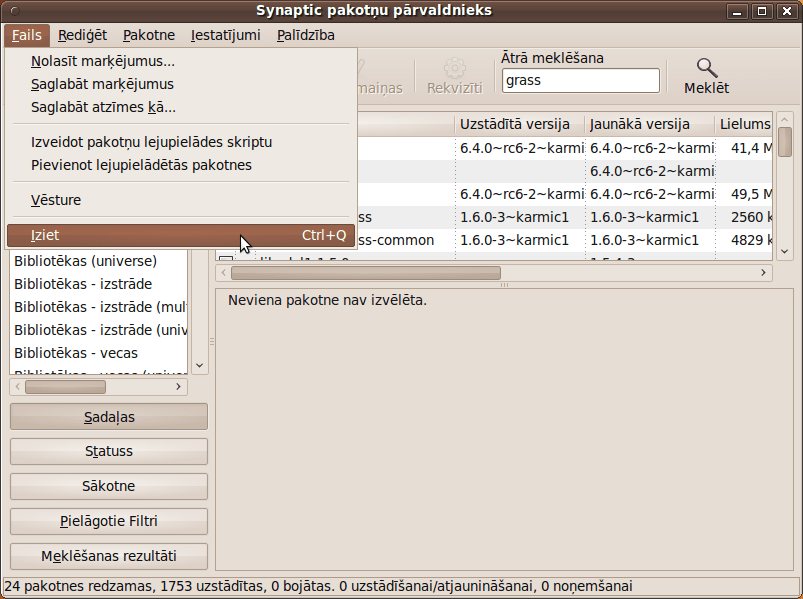This screenshot has width=803, height=599.
Task: Click the status bar package count text
Action: (x=318, y=586)
